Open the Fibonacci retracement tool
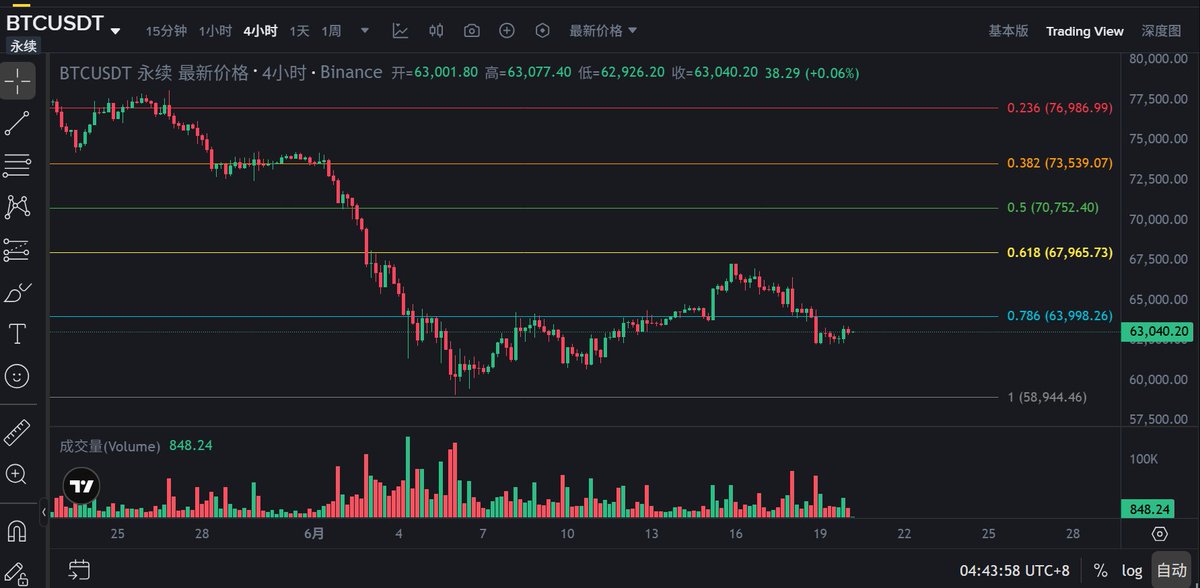The image size is (1200, 588). tap(17, 165)
